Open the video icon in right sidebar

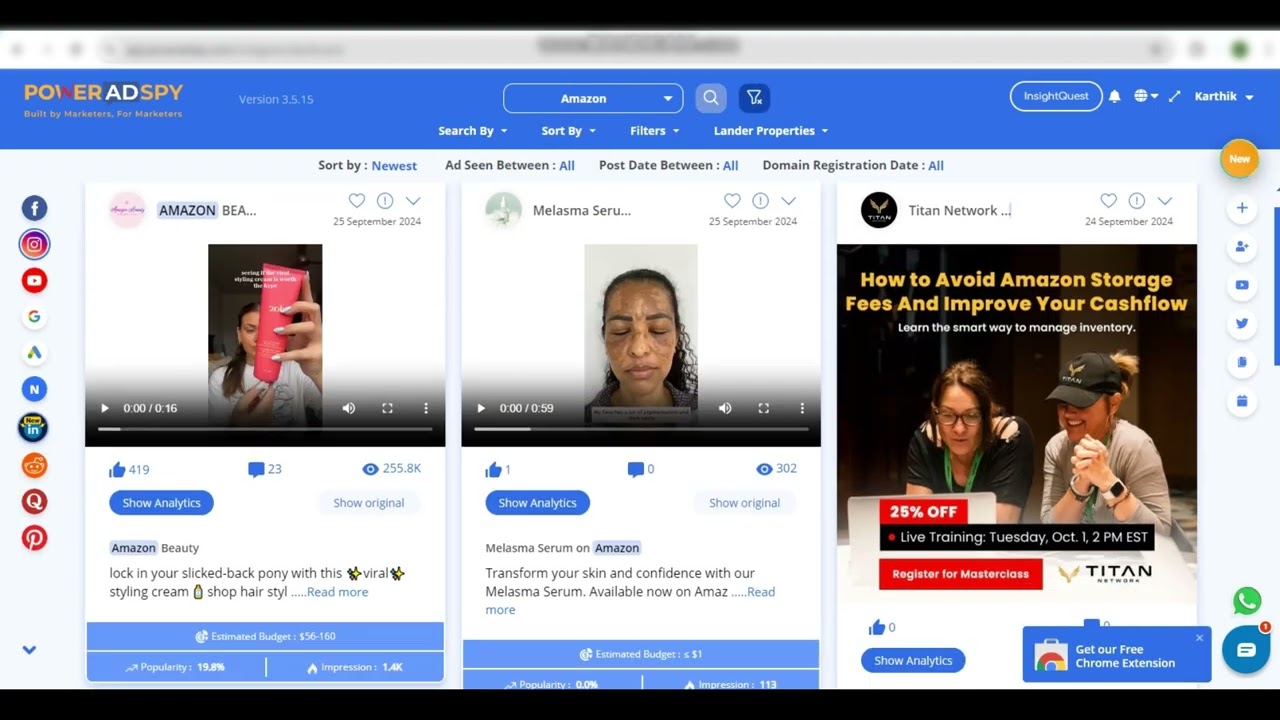[x=1242, y=285]
